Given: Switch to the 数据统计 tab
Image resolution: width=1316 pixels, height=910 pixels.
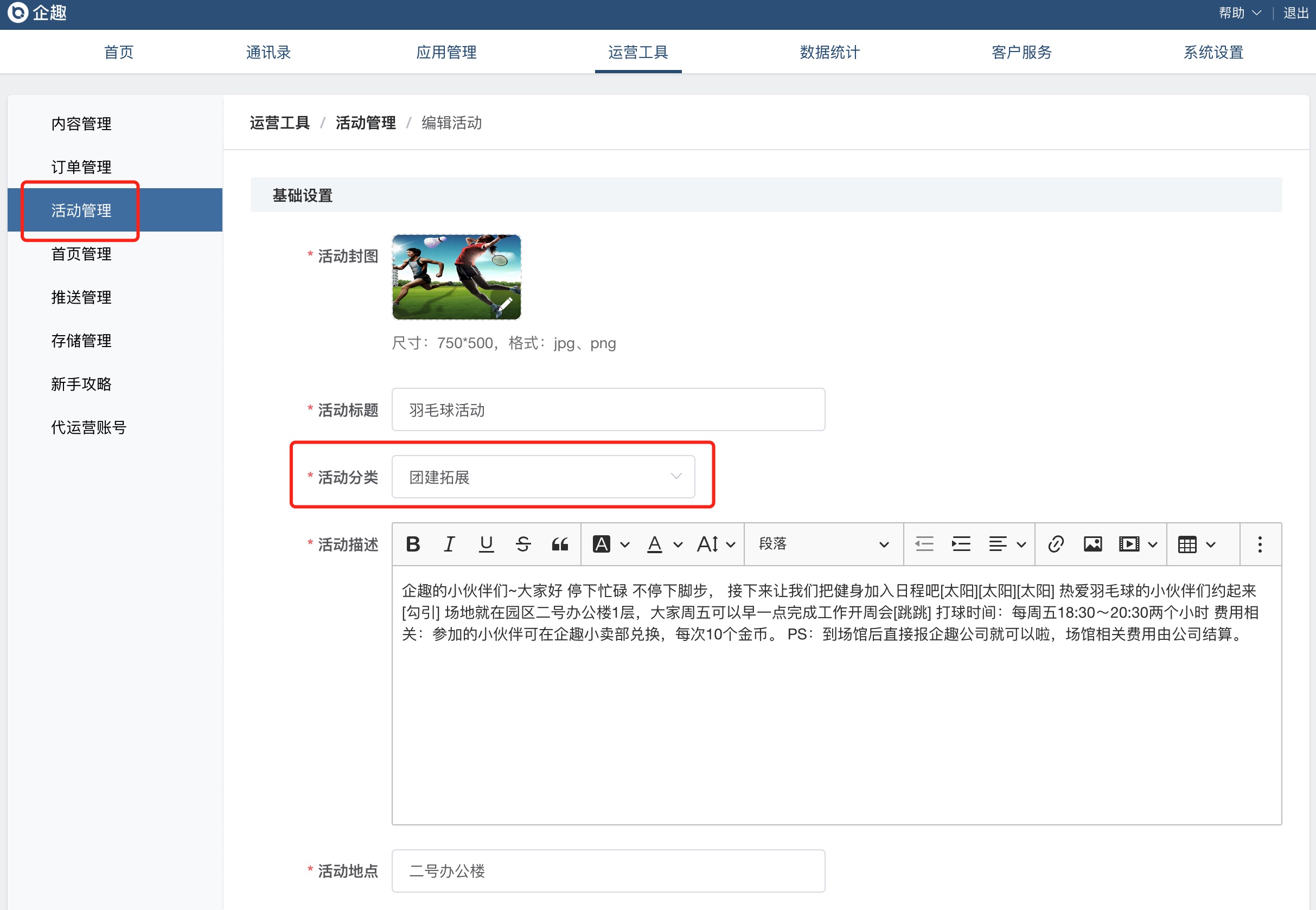Looking at the screenshot, I should coord(829,52).
